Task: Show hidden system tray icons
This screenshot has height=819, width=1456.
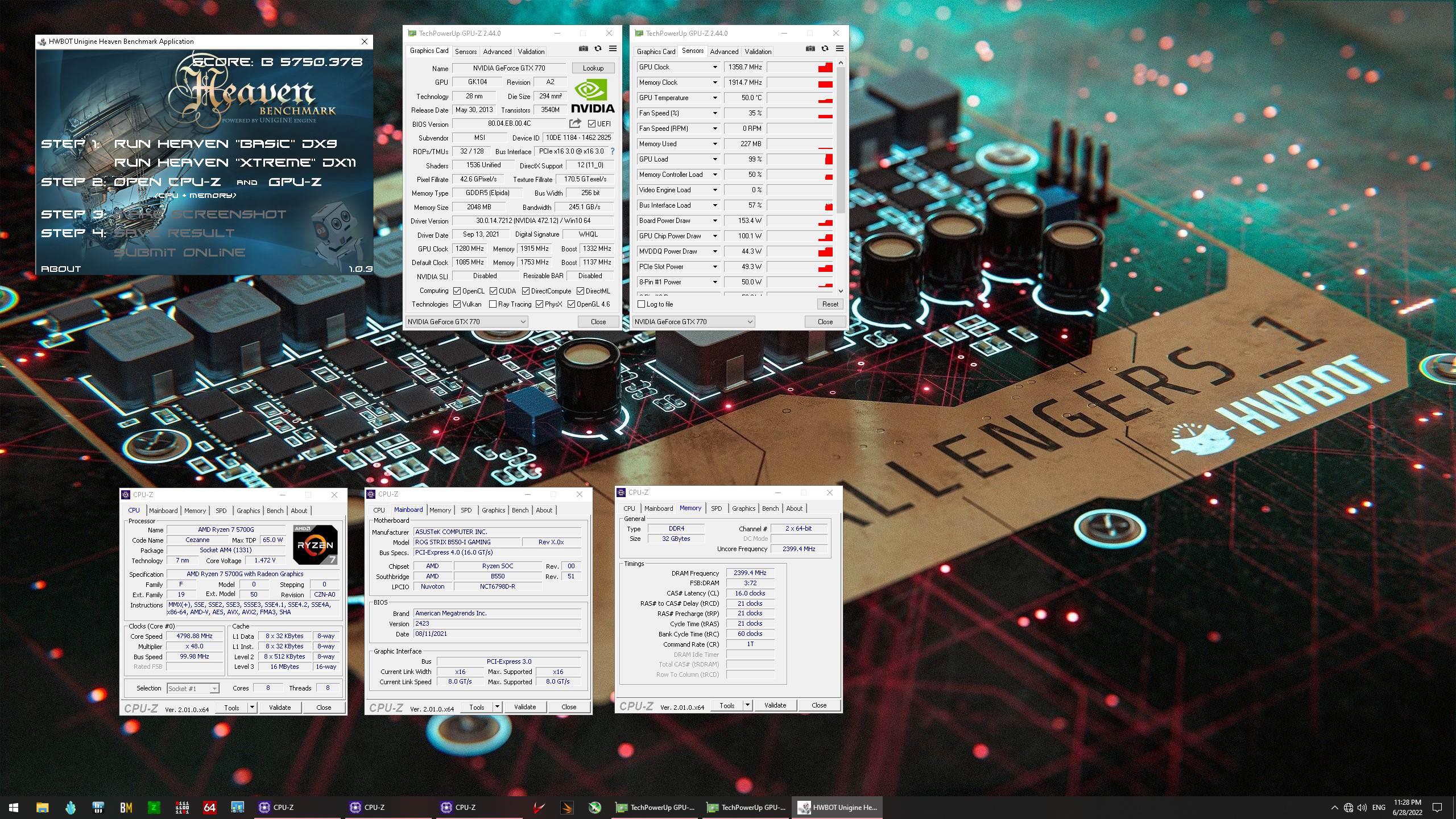Action: (x=1334, y=808)
